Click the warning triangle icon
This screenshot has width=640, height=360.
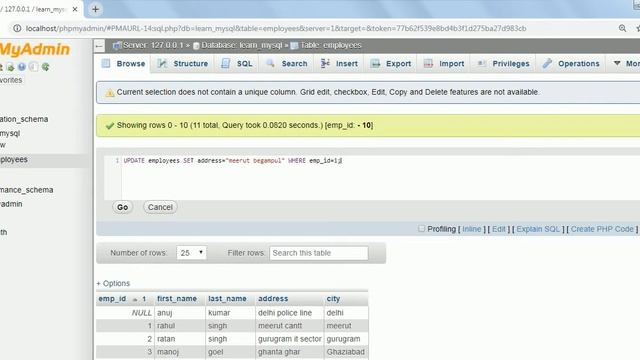tap(109, 93)
